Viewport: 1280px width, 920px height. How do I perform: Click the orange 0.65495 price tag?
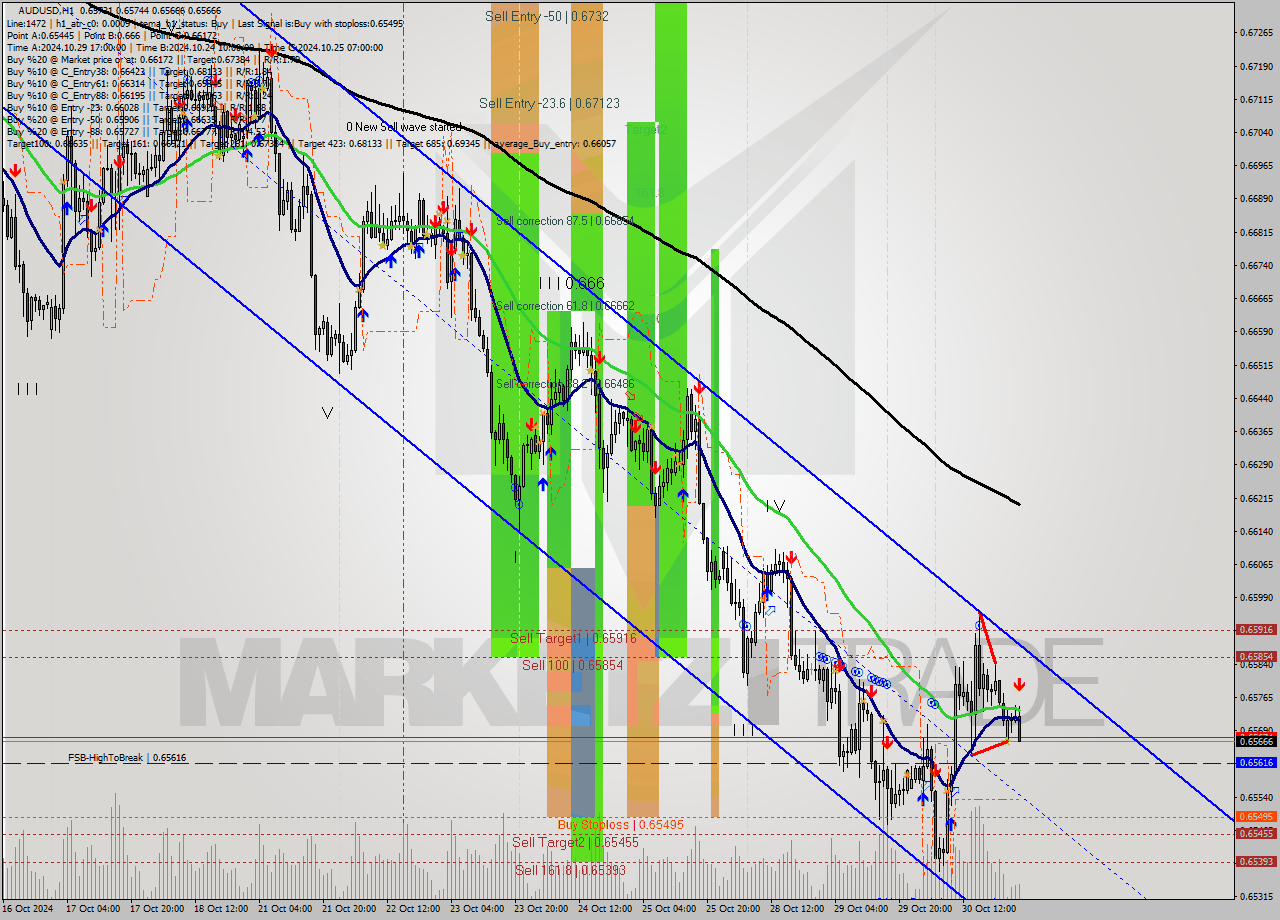pyautogui.click(x=1256, y=817)
